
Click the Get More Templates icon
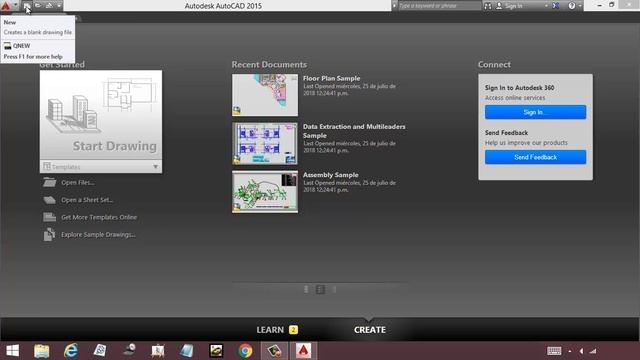pos(50,217)
